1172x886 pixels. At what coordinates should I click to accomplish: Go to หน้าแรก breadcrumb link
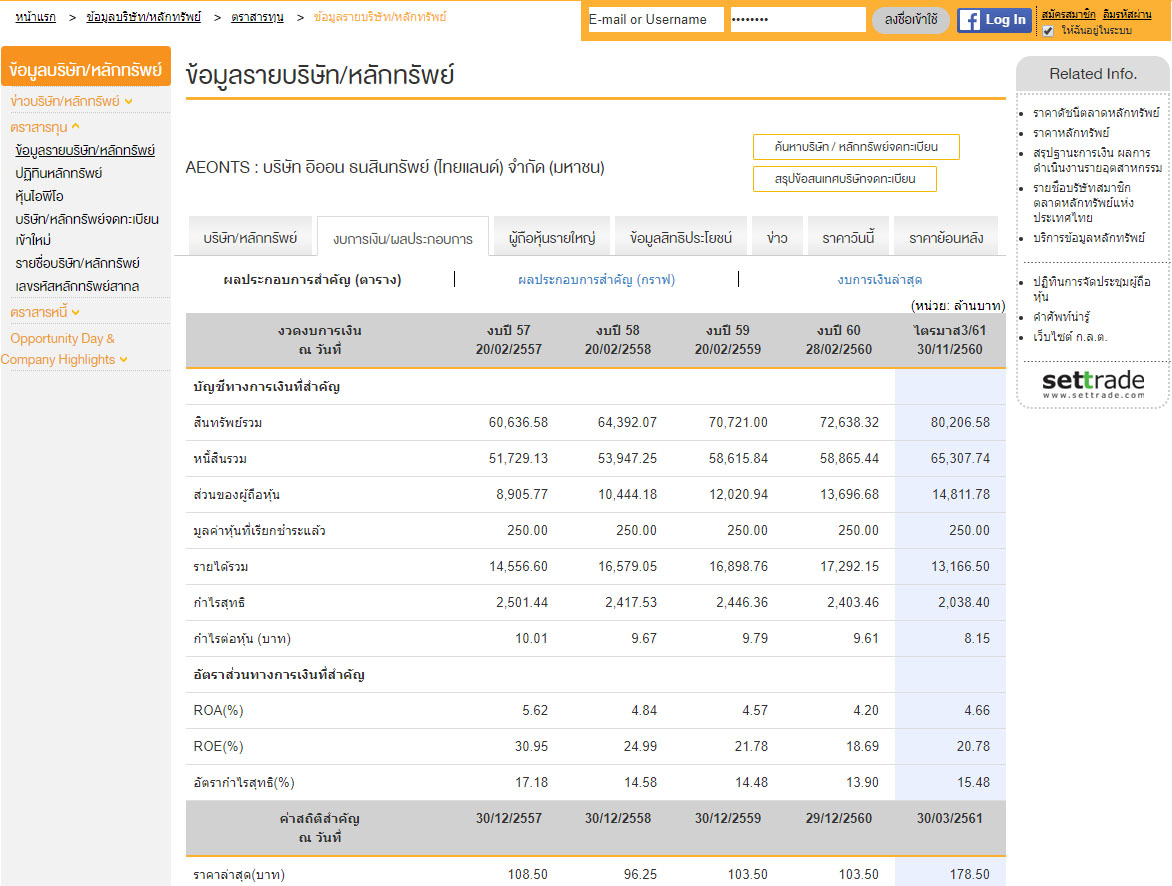35,16
